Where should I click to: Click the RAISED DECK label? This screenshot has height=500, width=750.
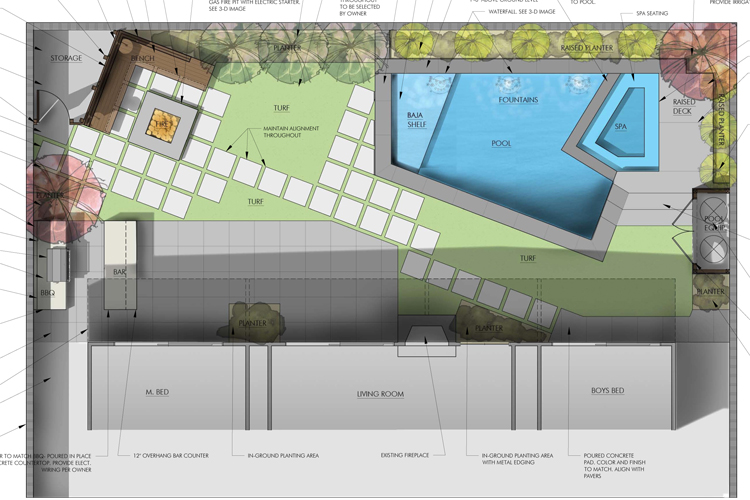point(684,106)
